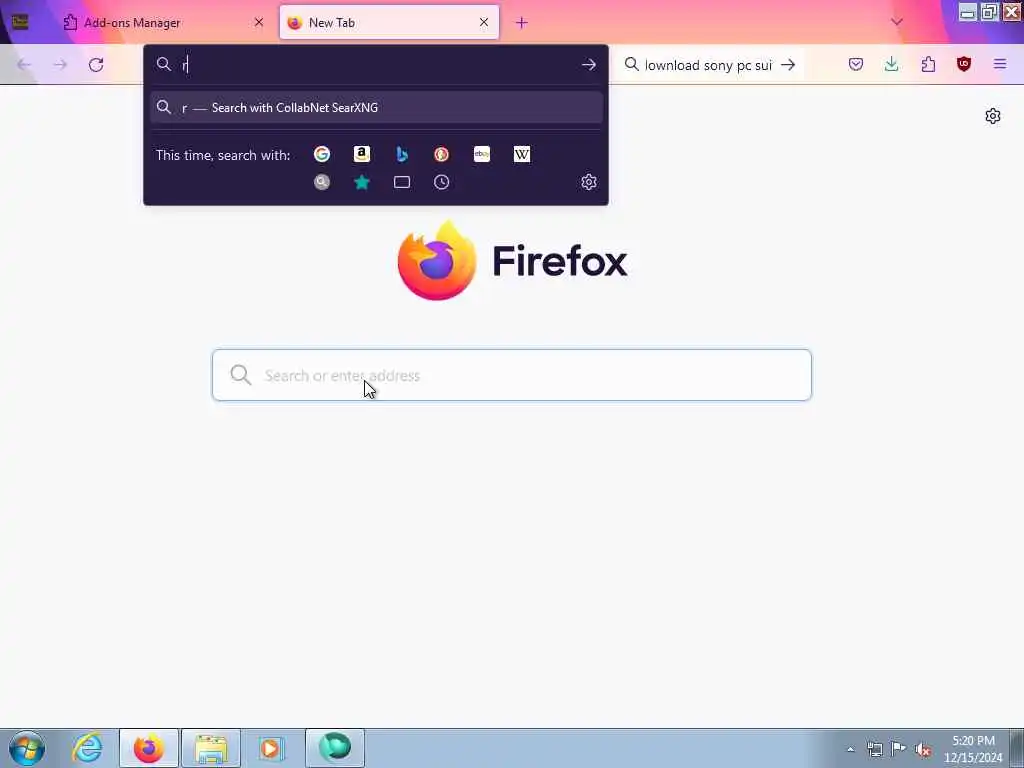Click the Firefox taskbar button

tap(149, 748)
